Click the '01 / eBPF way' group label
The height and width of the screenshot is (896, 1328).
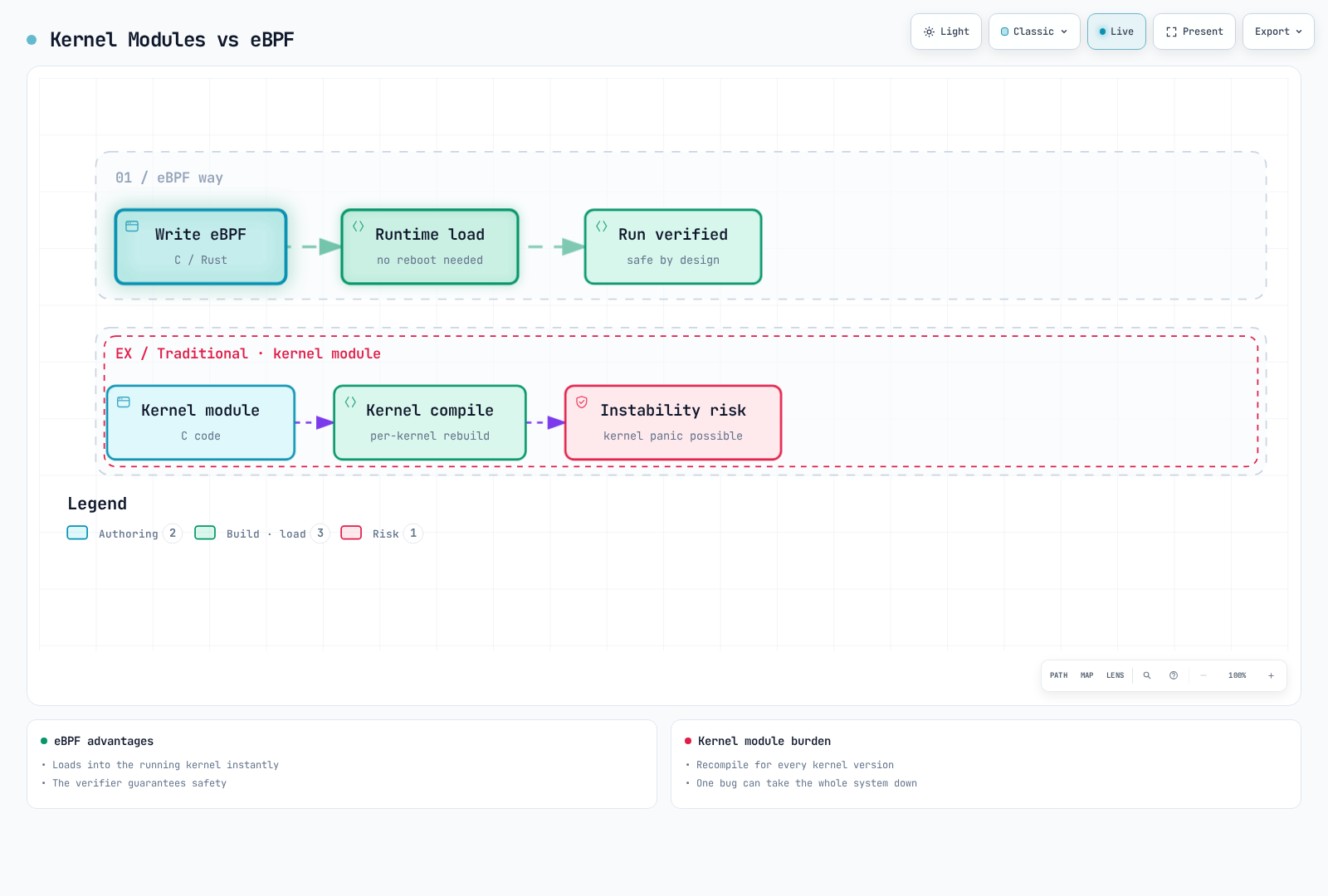[169, 178]
